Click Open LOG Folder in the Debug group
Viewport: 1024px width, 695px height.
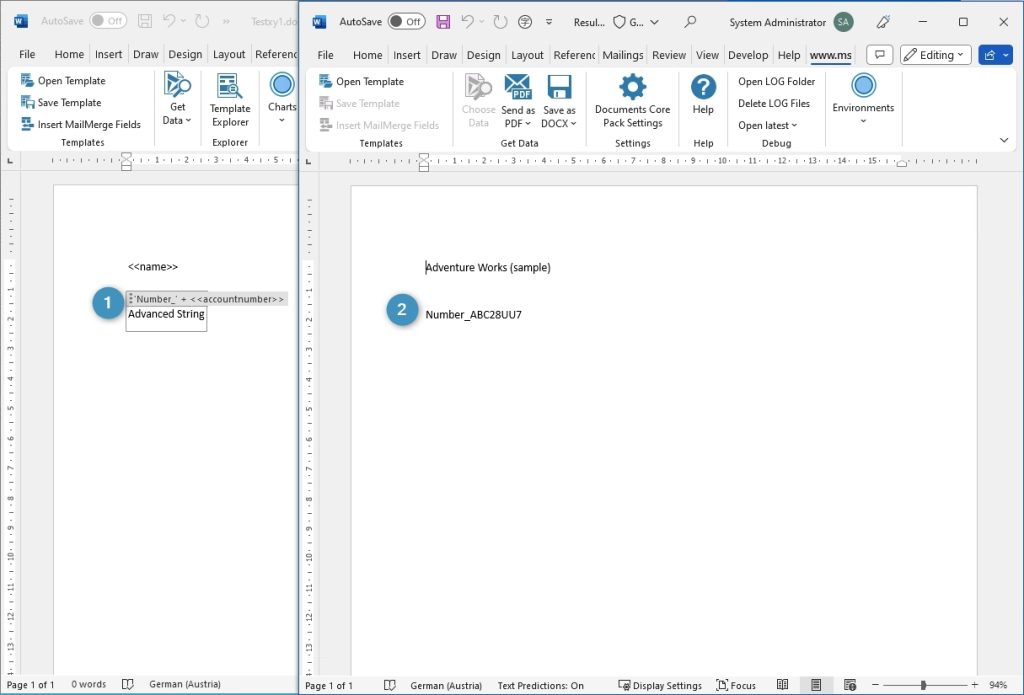pos(777,81)
